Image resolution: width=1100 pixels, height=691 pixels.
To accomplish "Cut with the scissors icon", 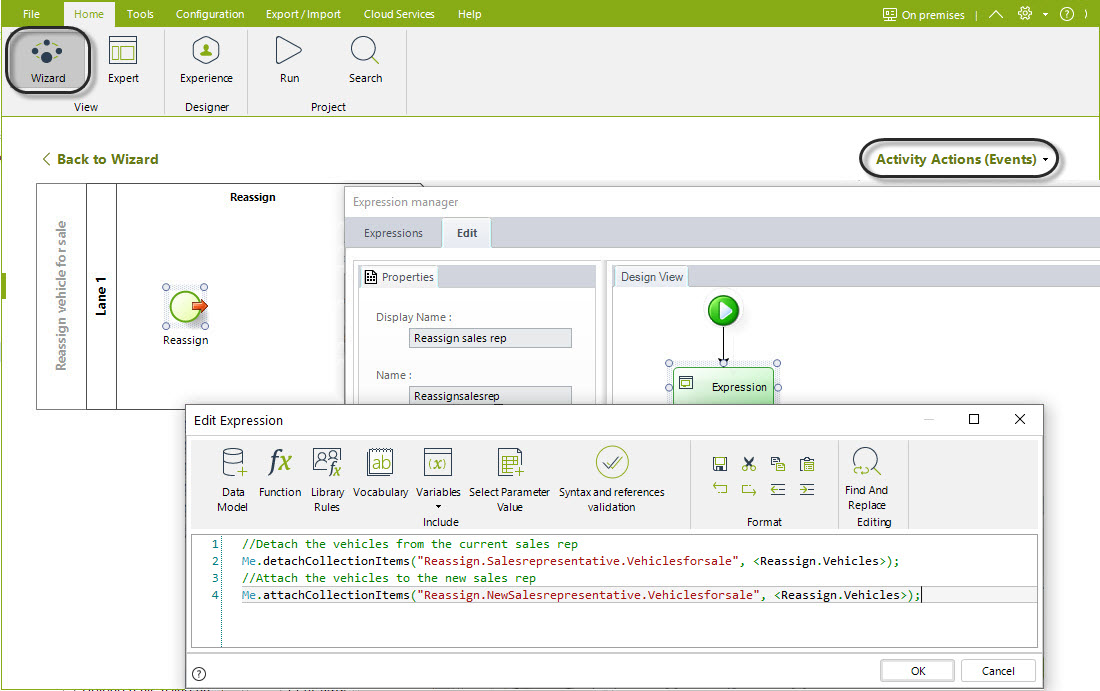I will (x=749, y=464).
